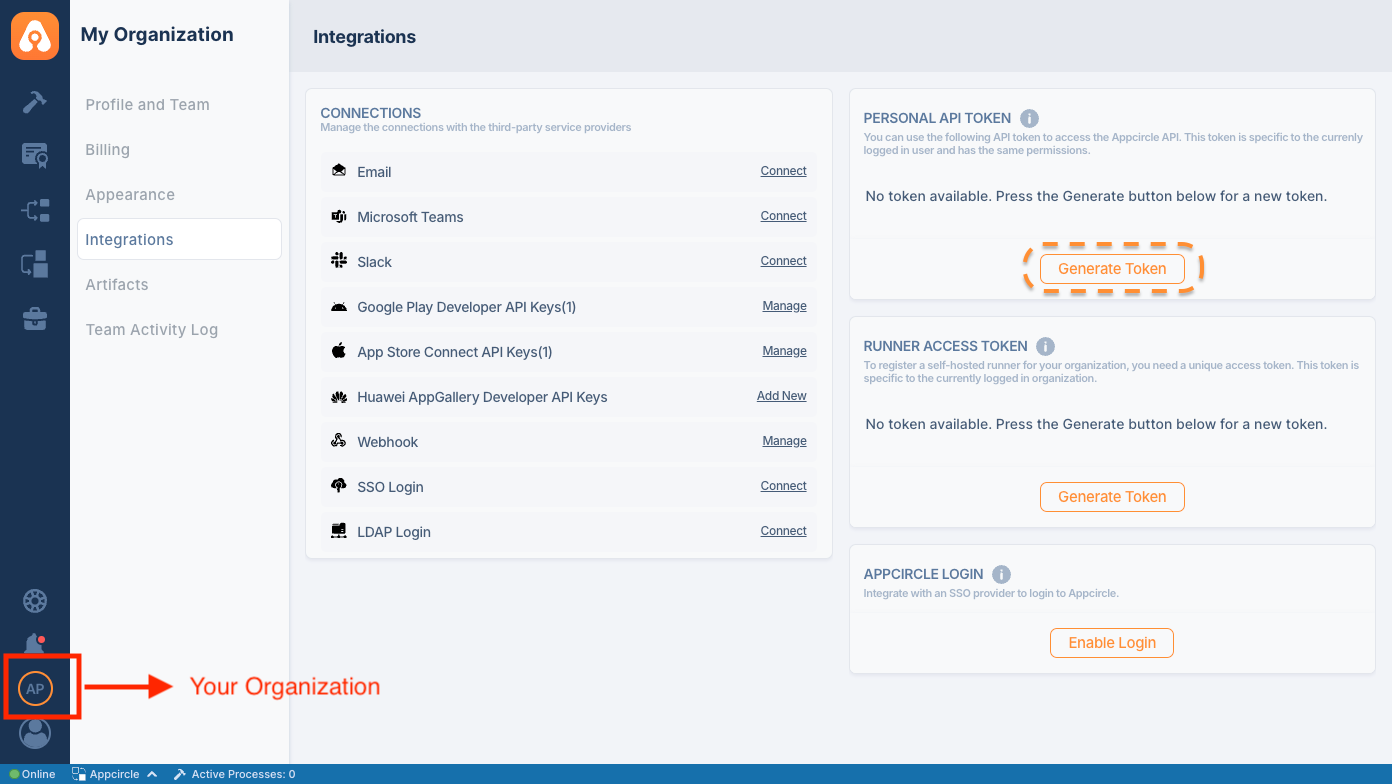
Task: Click the My Organization heading
Action: tap(157, 35)
